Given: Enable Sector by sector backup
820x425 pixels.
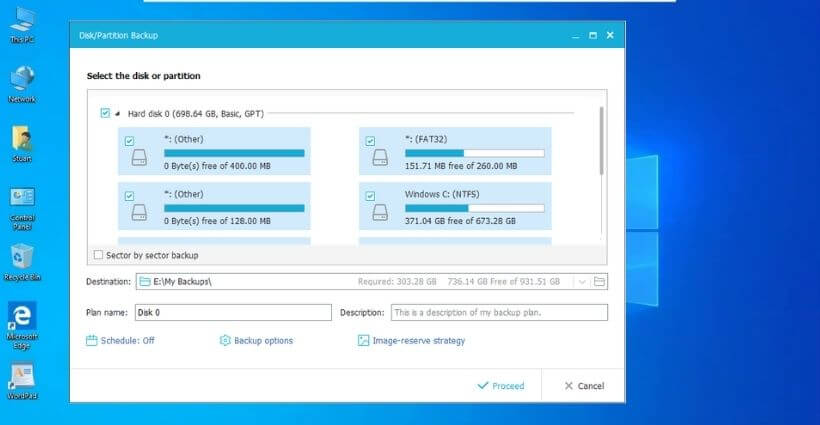Looking at the screenshot, I should tap(98, 255).
